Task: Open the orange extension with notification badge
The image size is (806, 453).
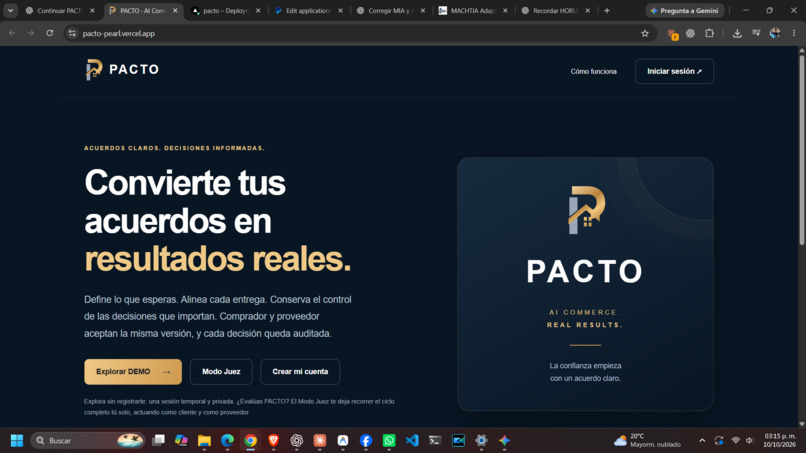Action: click(672, 34)
